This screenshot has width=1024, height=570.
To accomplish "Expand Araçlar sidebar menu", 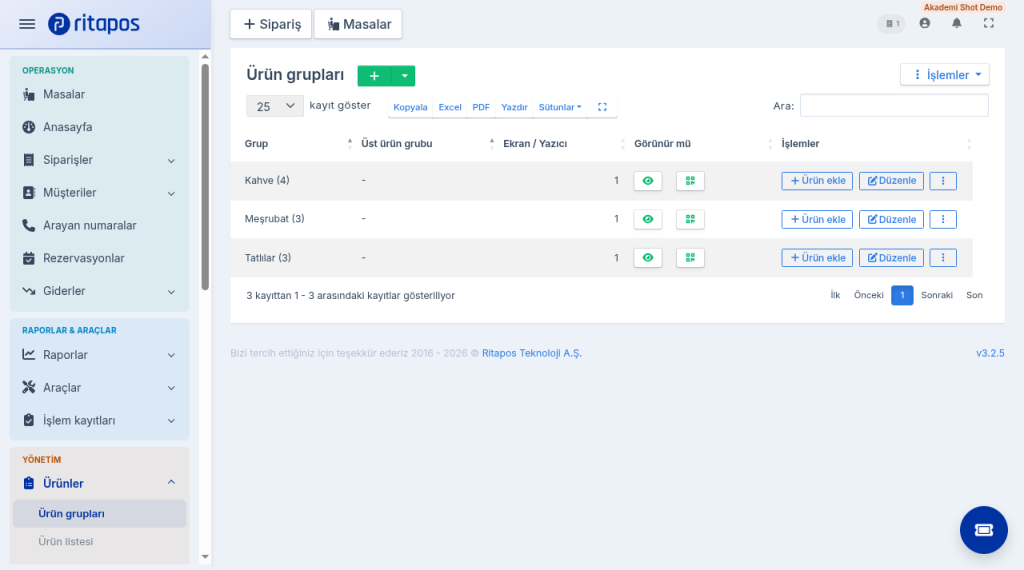I will (x=99, y=387).
